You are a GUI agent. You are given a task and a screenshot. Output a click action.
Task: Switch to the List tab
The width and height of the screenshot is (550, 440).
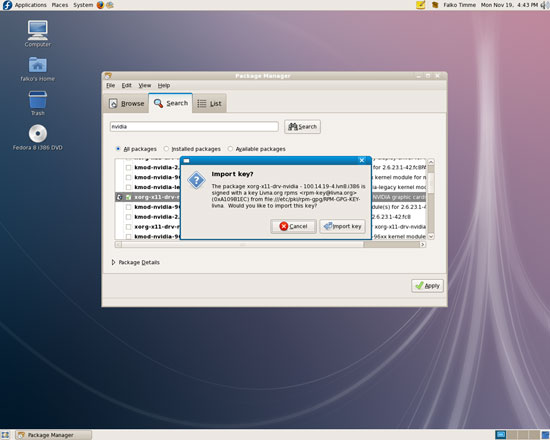click(x=209, y=104)
